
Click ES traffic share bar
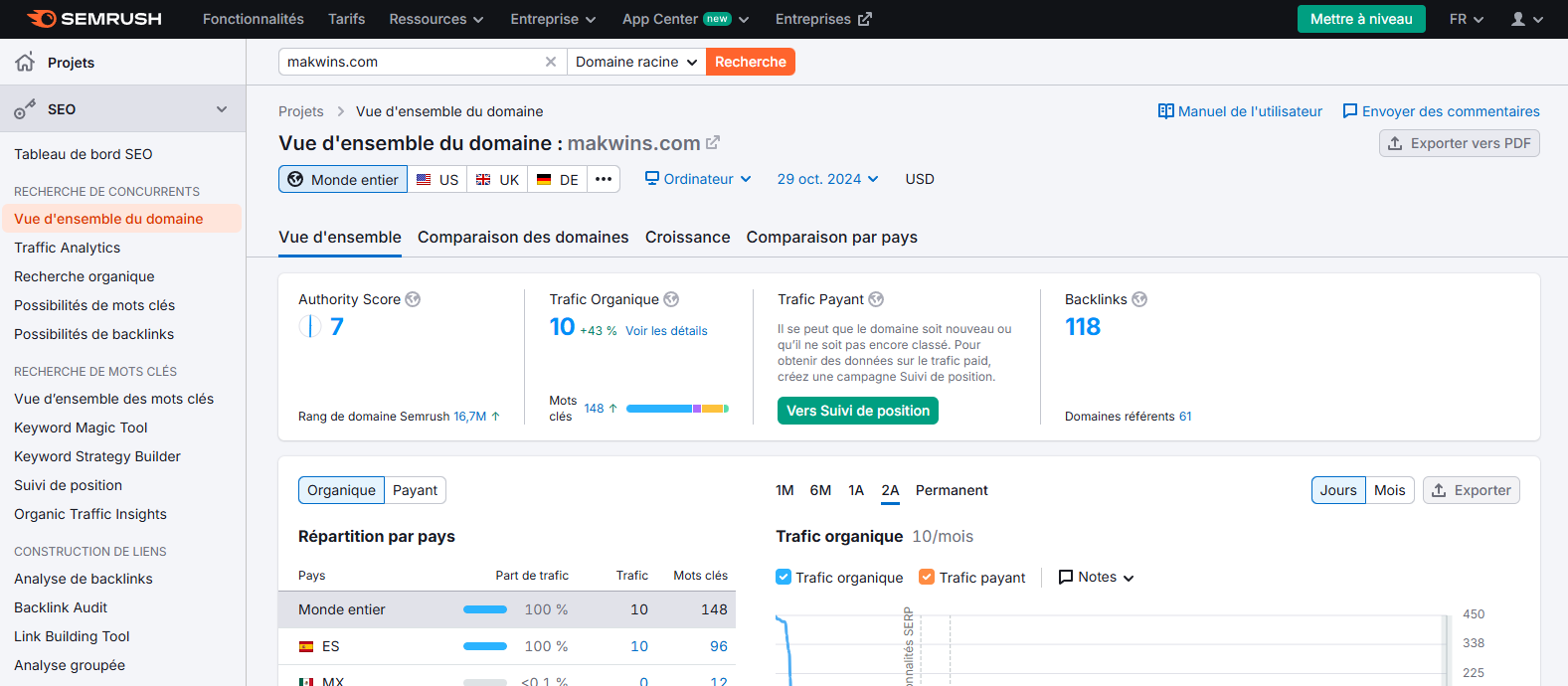[x=485, y=646]
